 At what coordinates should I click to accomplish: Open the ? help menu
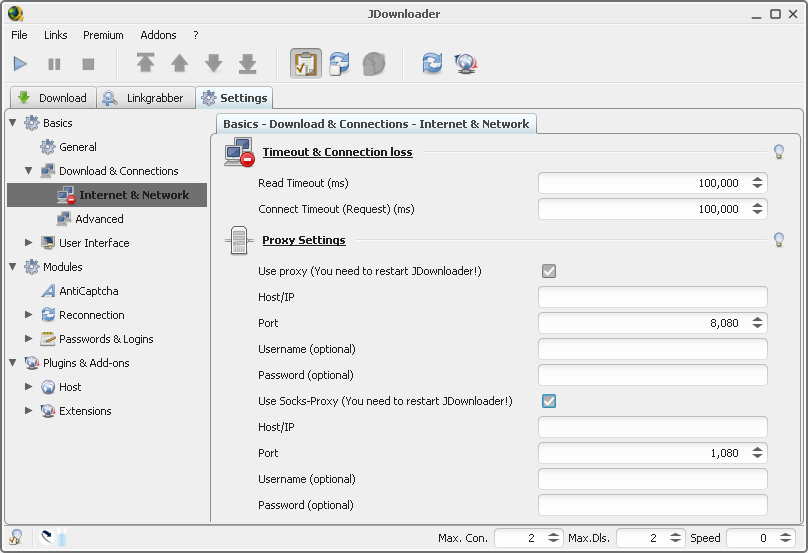click(x=196, y=35)
